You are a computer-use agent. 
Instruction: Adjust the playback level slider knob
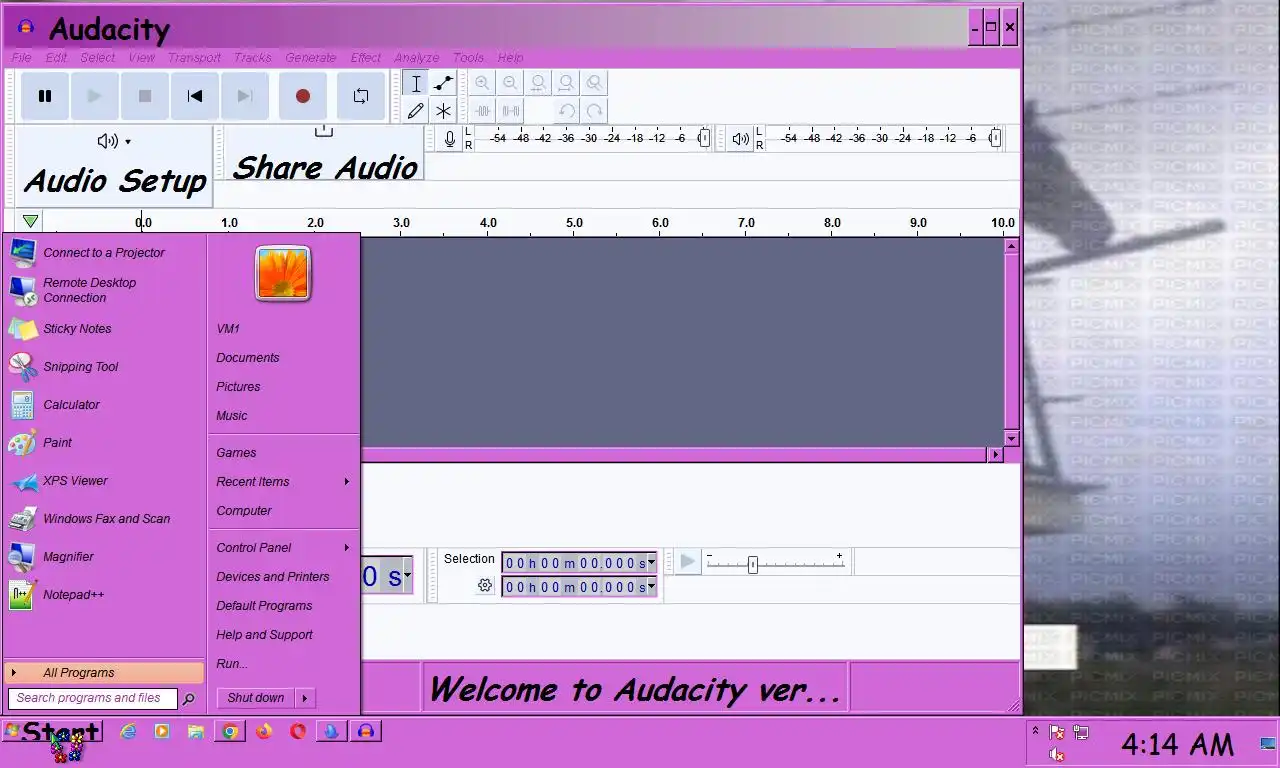[995, 139]
